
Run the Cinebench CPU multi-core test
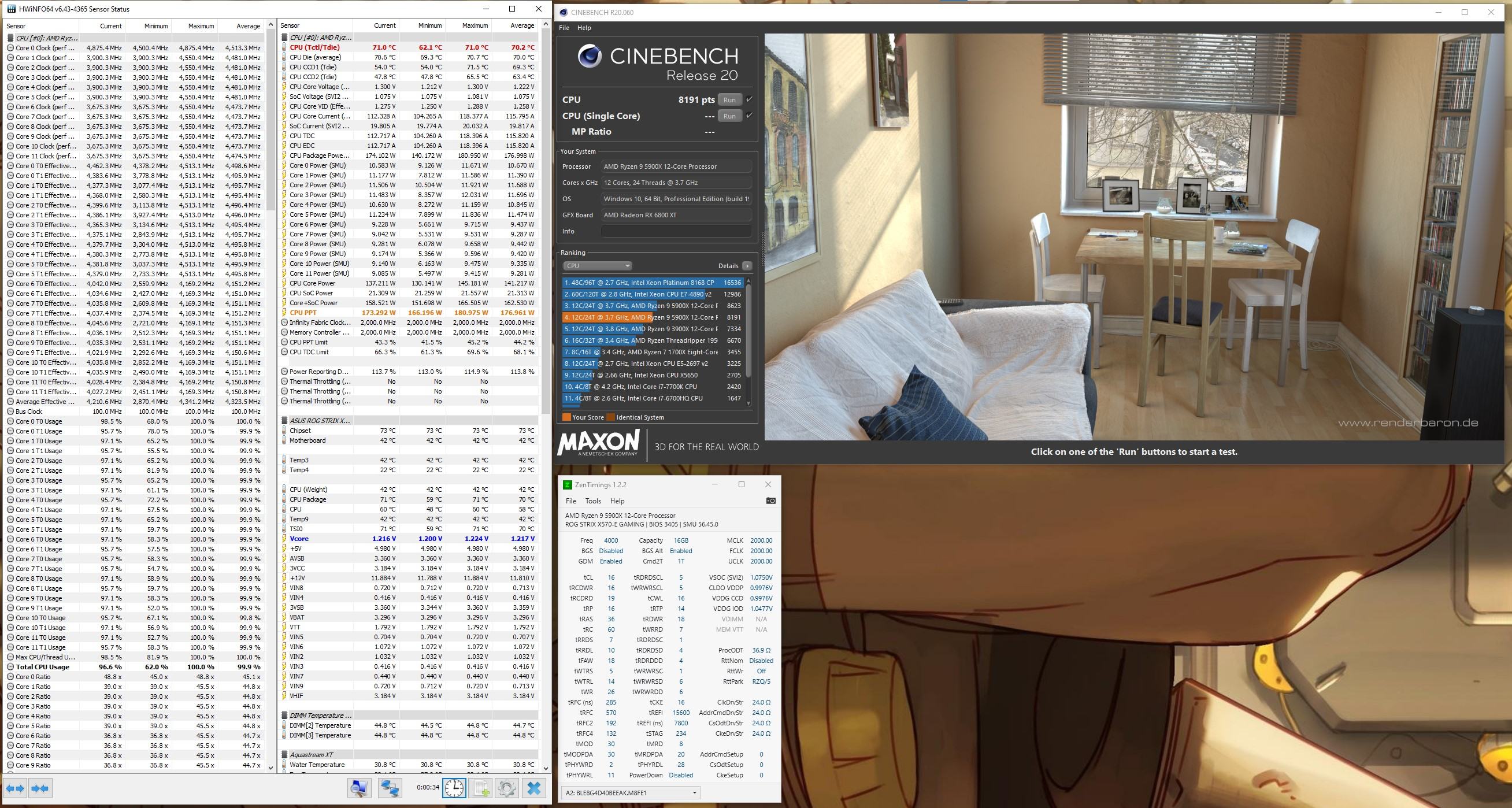[729, 100]
